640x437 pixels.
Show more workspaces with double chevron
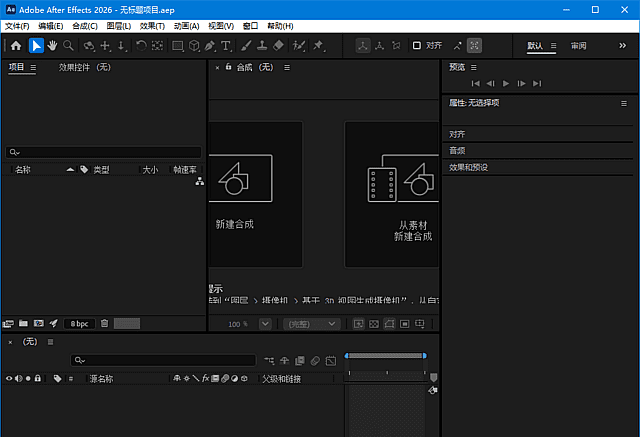point(622,46)
